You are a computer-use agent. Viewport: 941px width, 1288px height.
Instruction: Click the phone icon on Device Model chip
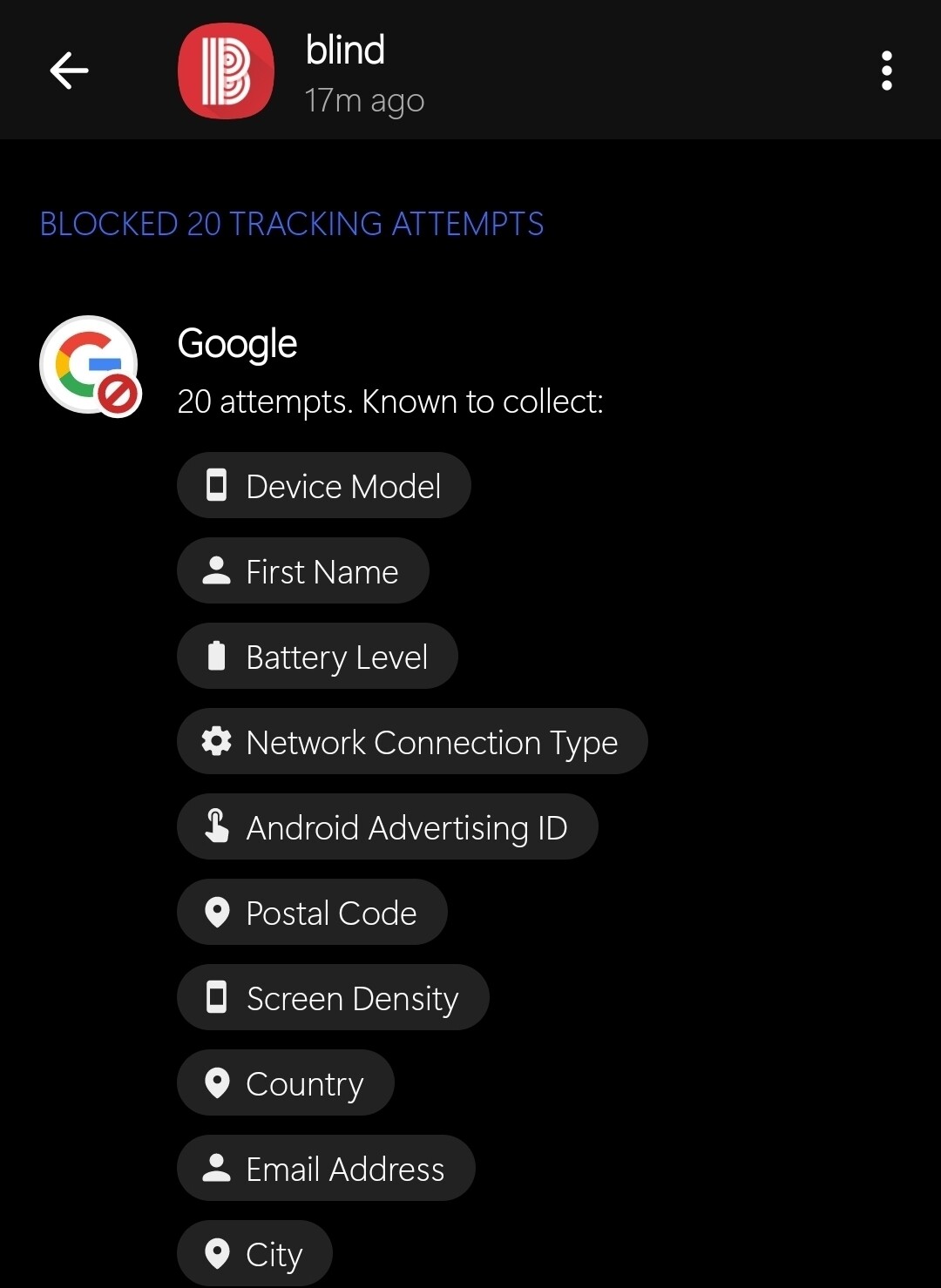216,485
